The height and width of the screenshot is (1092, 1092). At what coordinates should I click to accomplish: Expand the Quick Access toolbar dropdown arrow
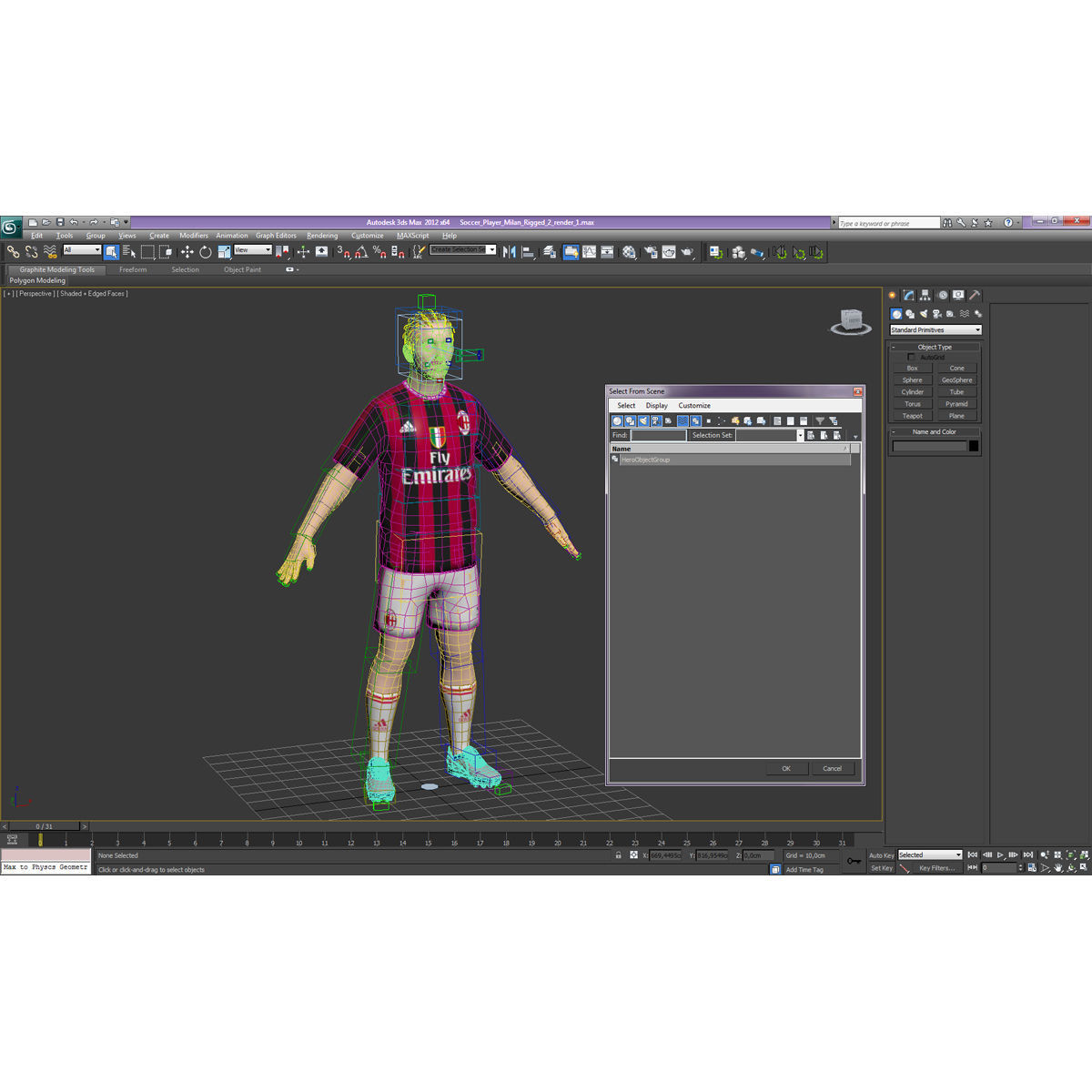click(126, 222)
